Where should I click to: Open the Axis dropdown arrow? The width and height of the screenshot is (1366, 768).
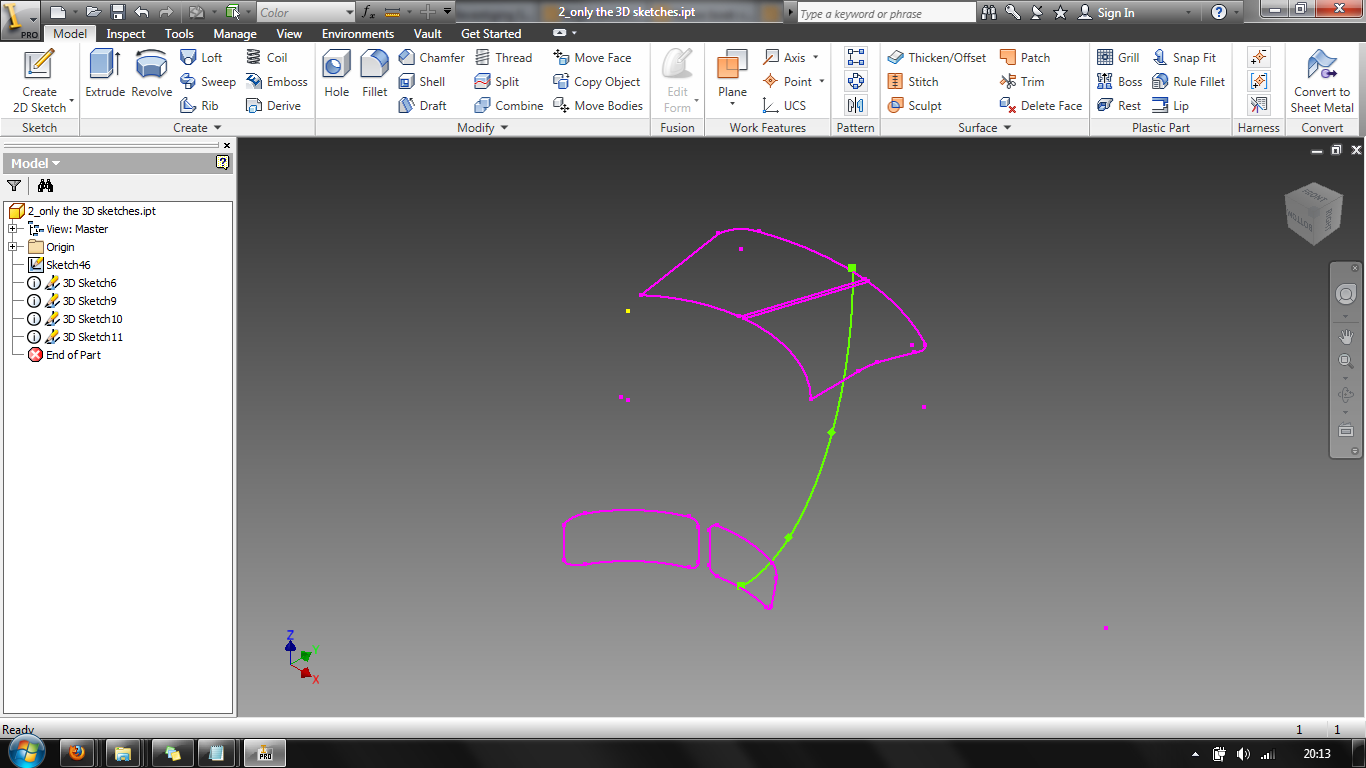coord(814,57)
